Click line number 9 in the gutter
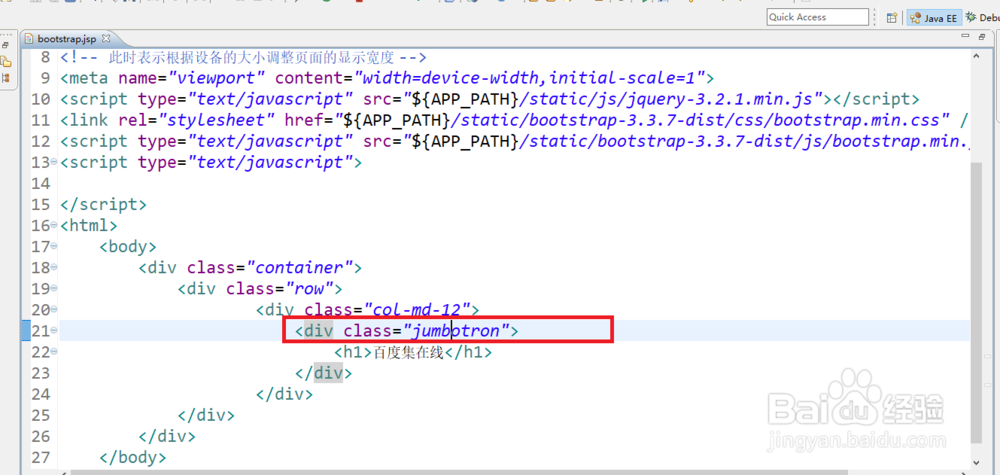 point(45,78)
